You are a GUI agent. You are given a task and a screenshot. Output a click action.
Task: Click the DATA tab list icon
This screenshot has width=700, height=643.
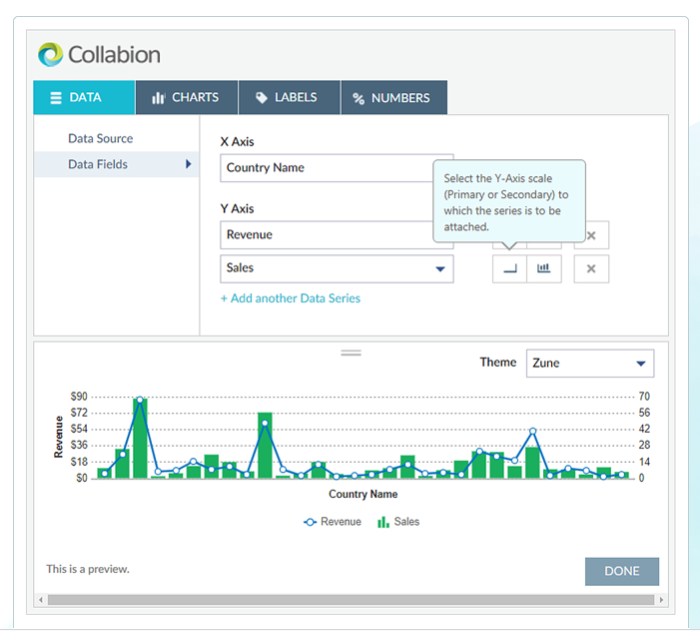[56, 97]
